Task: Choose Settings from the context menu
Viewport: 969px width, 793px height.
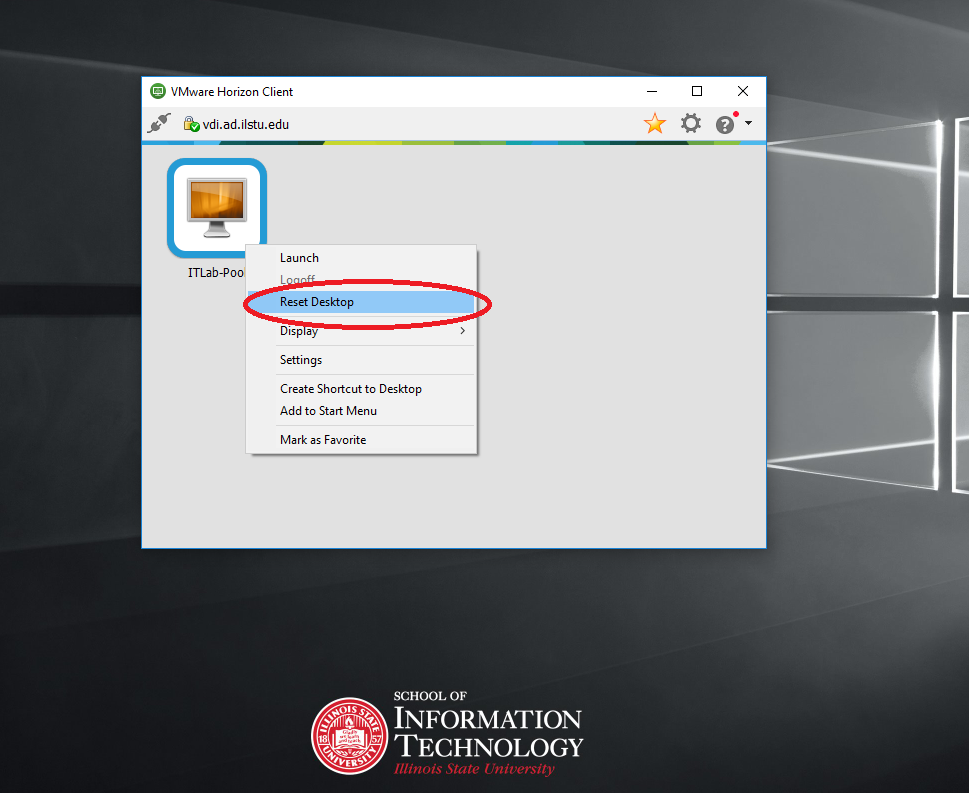Action: pos(361,360)
